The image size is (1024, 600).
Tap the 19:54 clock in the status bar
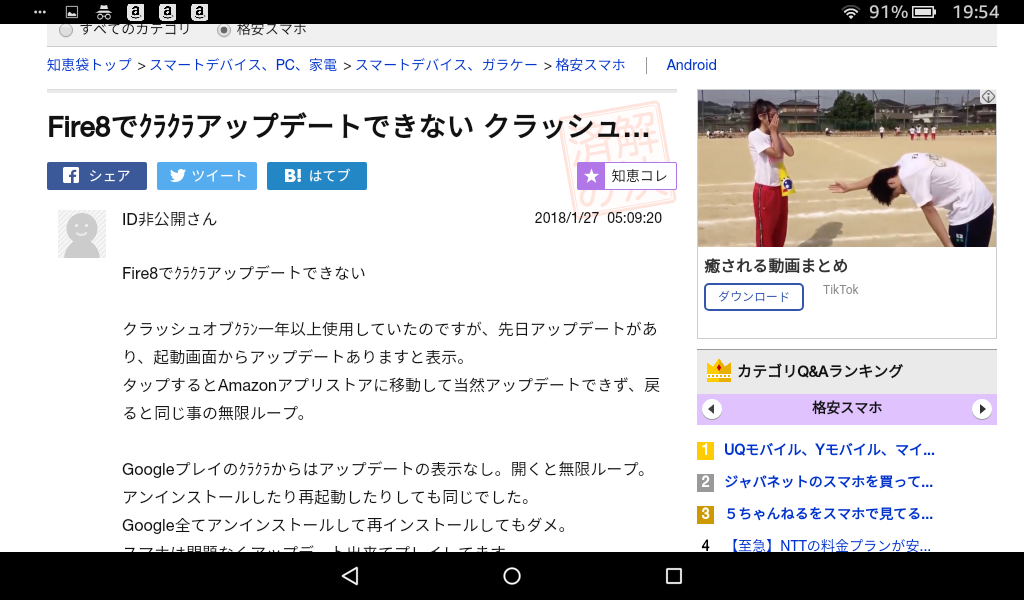(x=976, y=12)
